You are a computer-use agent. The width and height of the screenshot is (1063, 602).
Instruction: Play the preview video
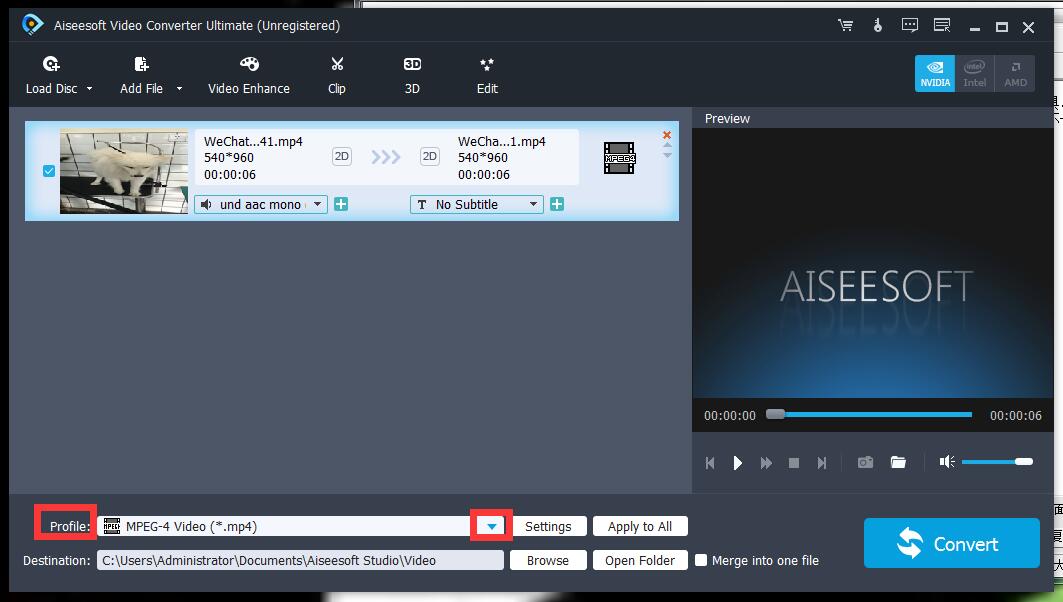pos(738,462)
